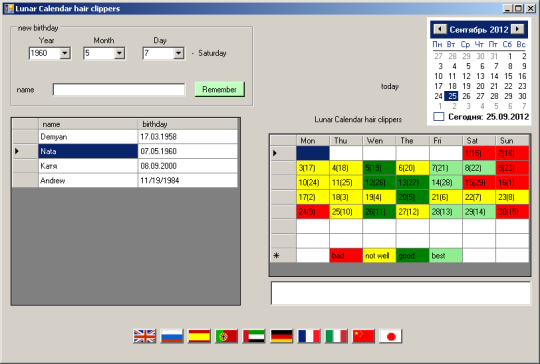This screenshot has width=540, height=364.
Task: Focus the name input field
Action: coord(119,90)
